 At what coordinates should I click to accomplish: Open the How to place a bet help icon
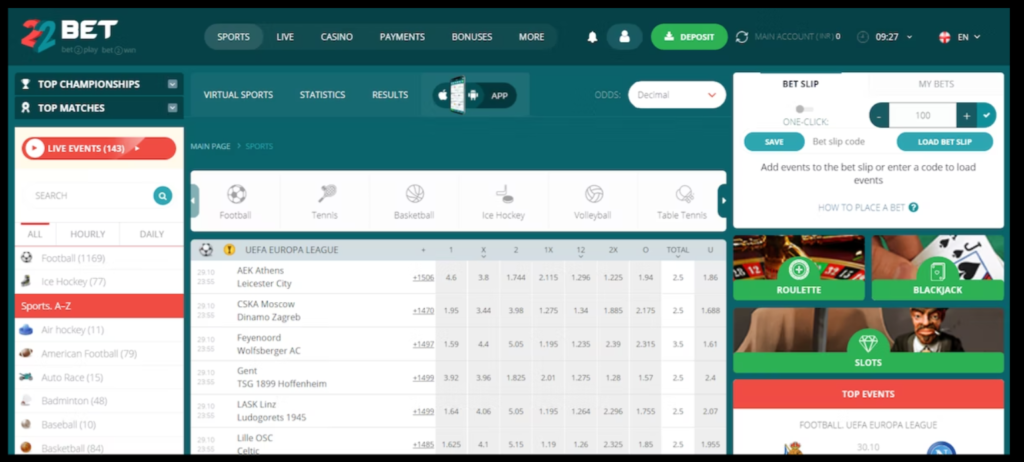[x=914, y=208]
